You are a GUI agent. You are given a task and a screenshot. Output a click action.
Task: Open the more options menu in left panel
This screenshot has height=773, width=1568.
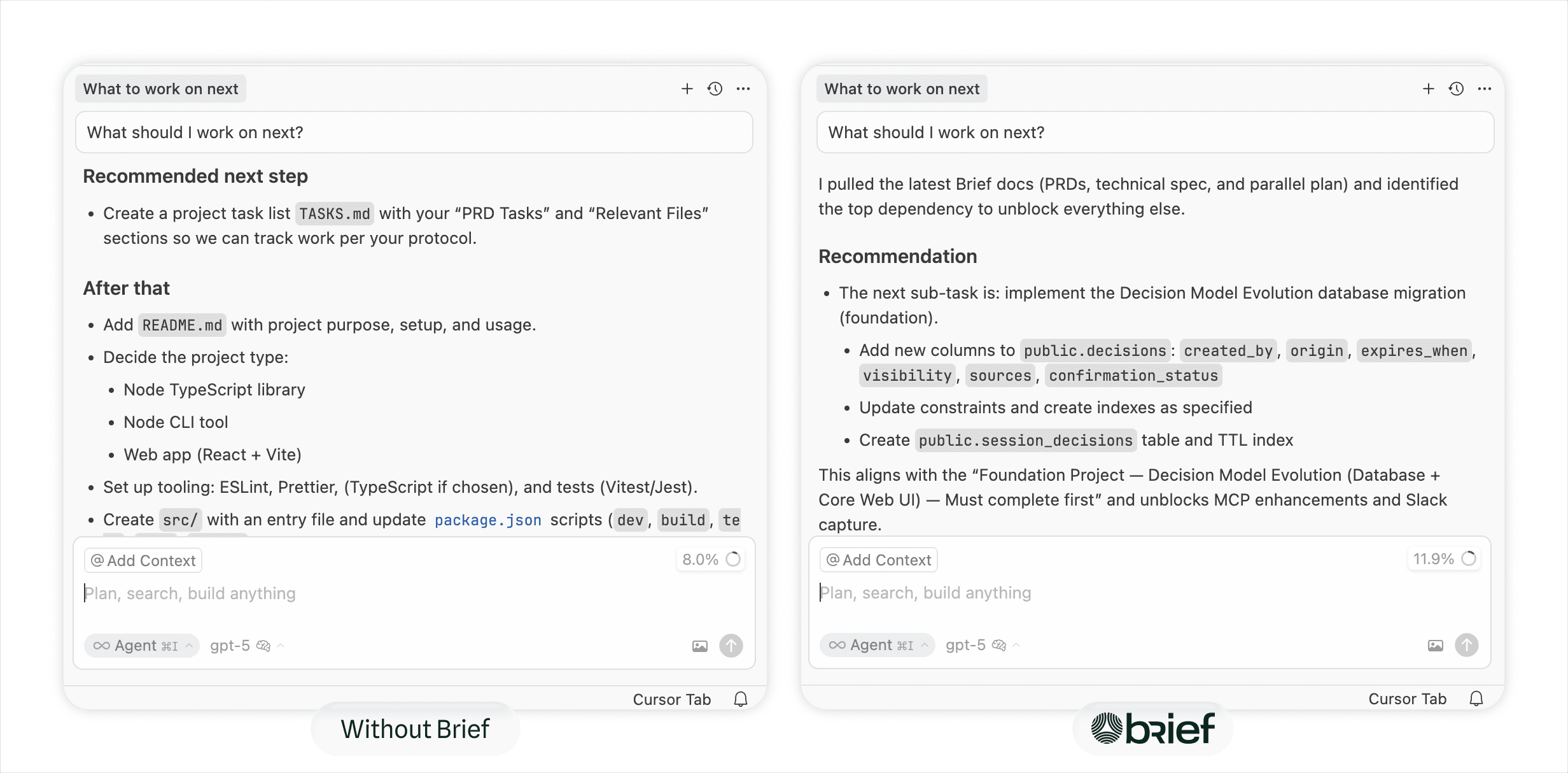(x=743, y=89)
